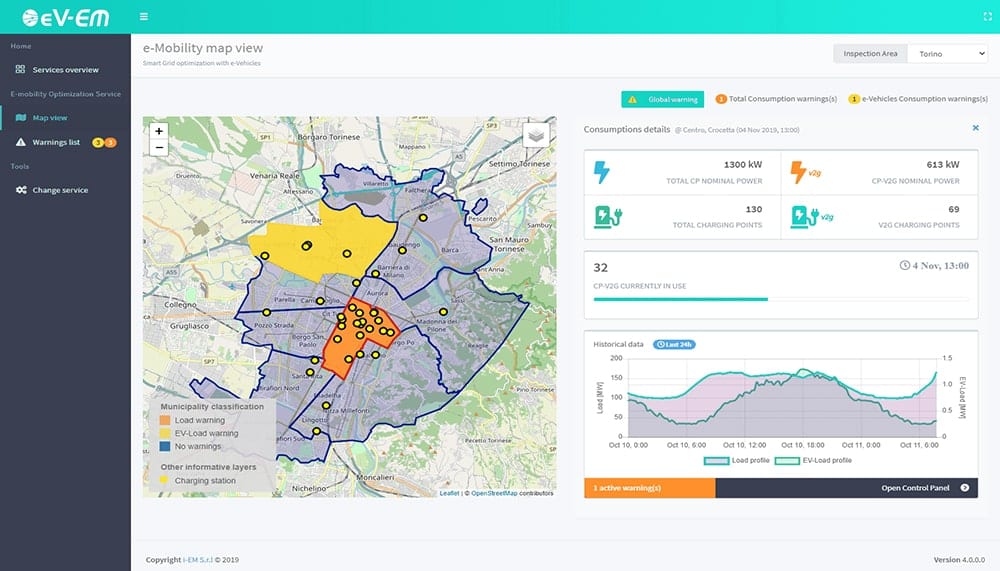Screen dimensions: 1000x571
Task: Click the Historical data chart area
Action: click(x=782, y=397)
